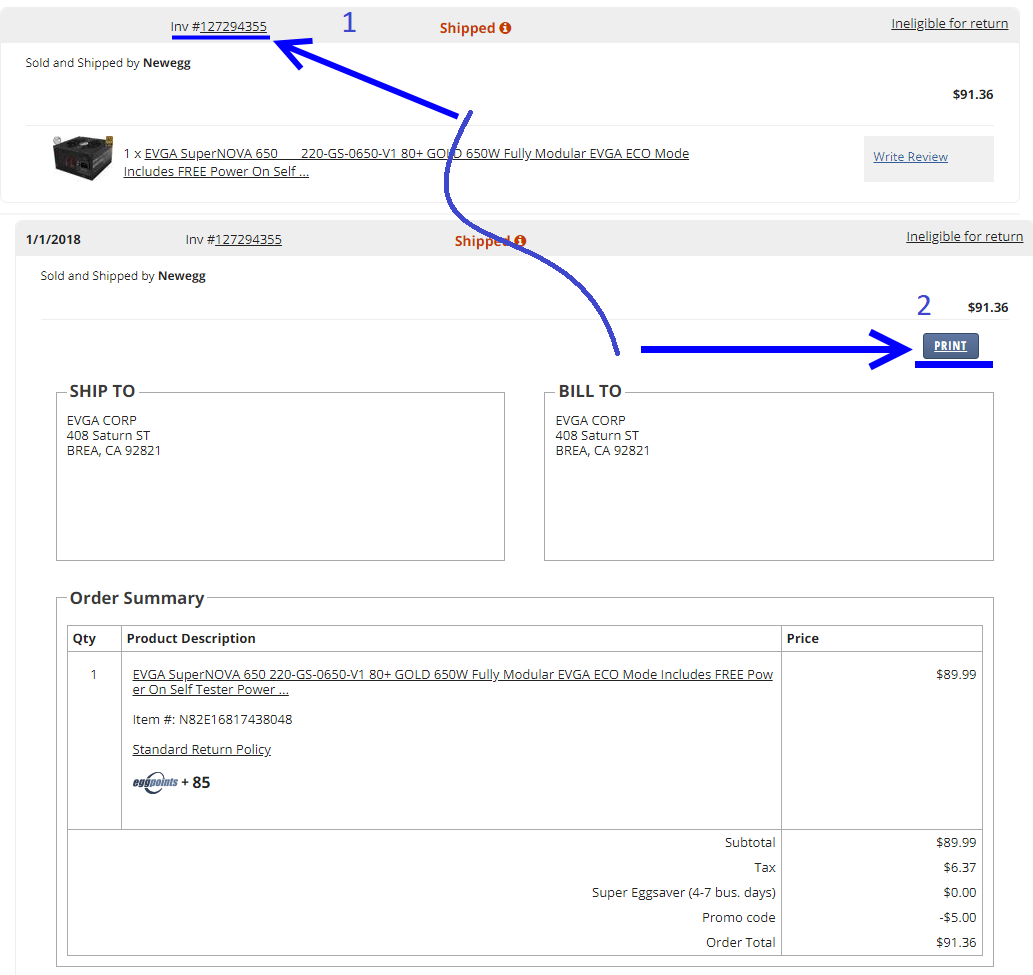Click the PRINT button

[950, 346]
